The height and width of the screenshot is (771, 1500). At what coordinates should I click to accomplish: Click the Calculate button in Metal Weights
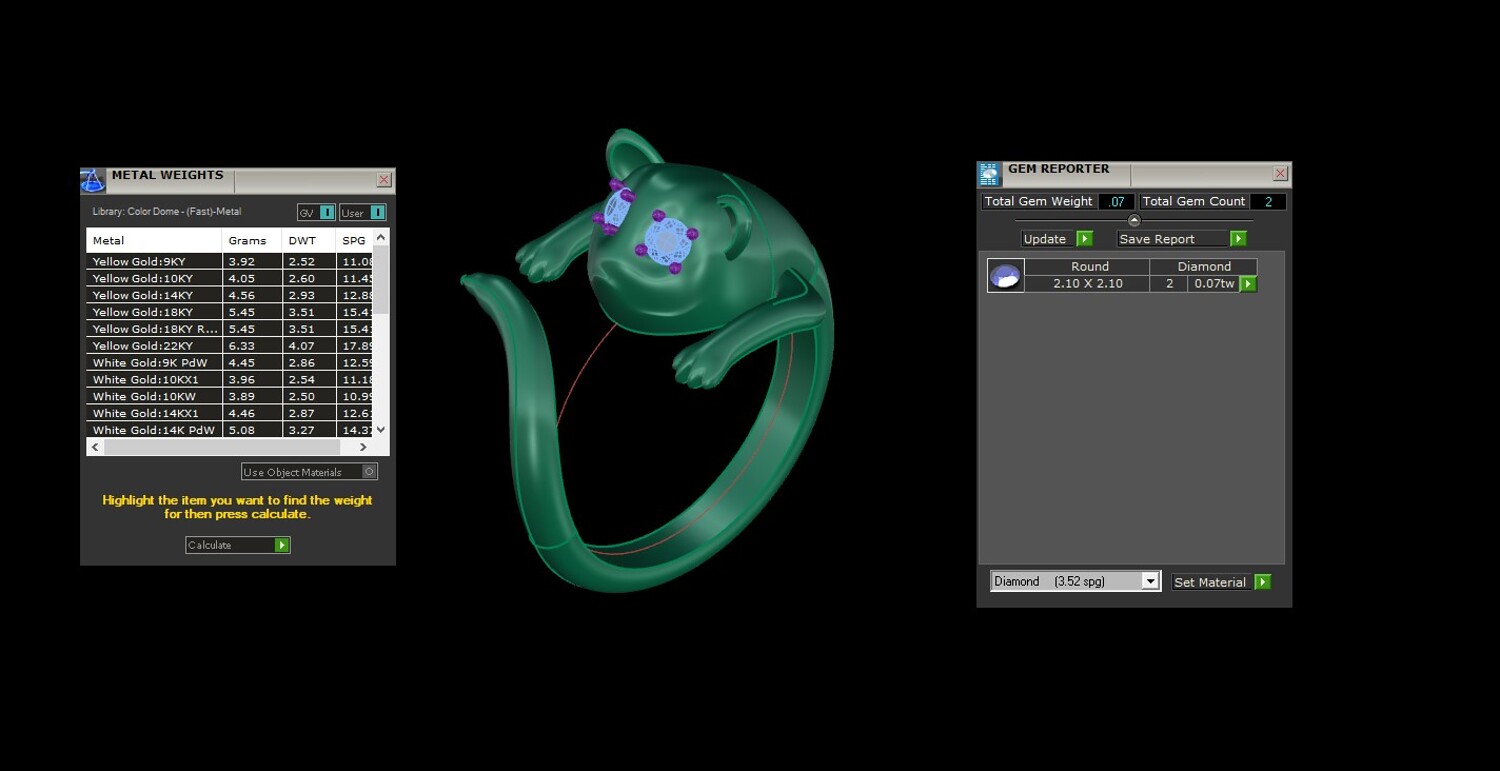click(x=238, y=545)
